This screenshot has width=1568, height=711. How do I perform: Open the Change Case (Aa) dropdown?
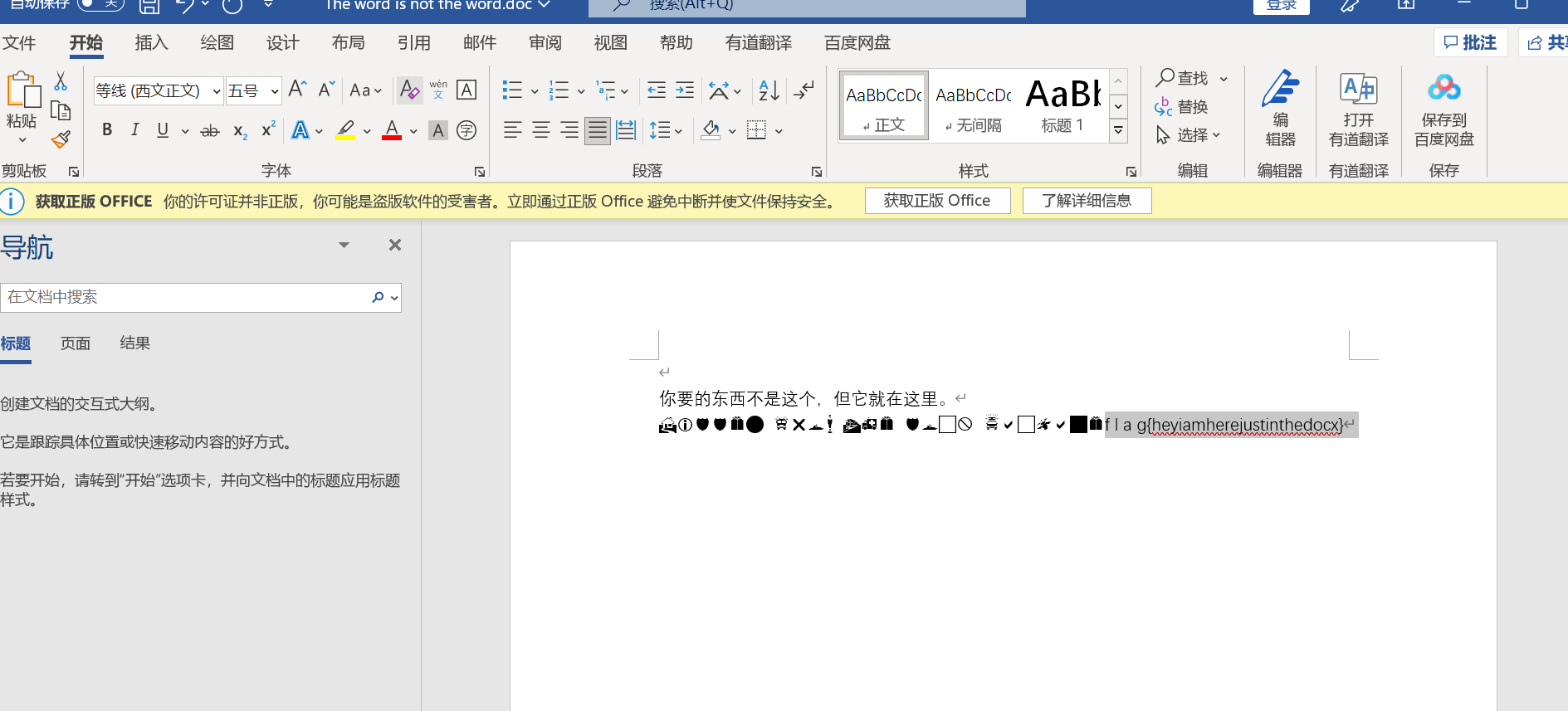click(365, 90)
